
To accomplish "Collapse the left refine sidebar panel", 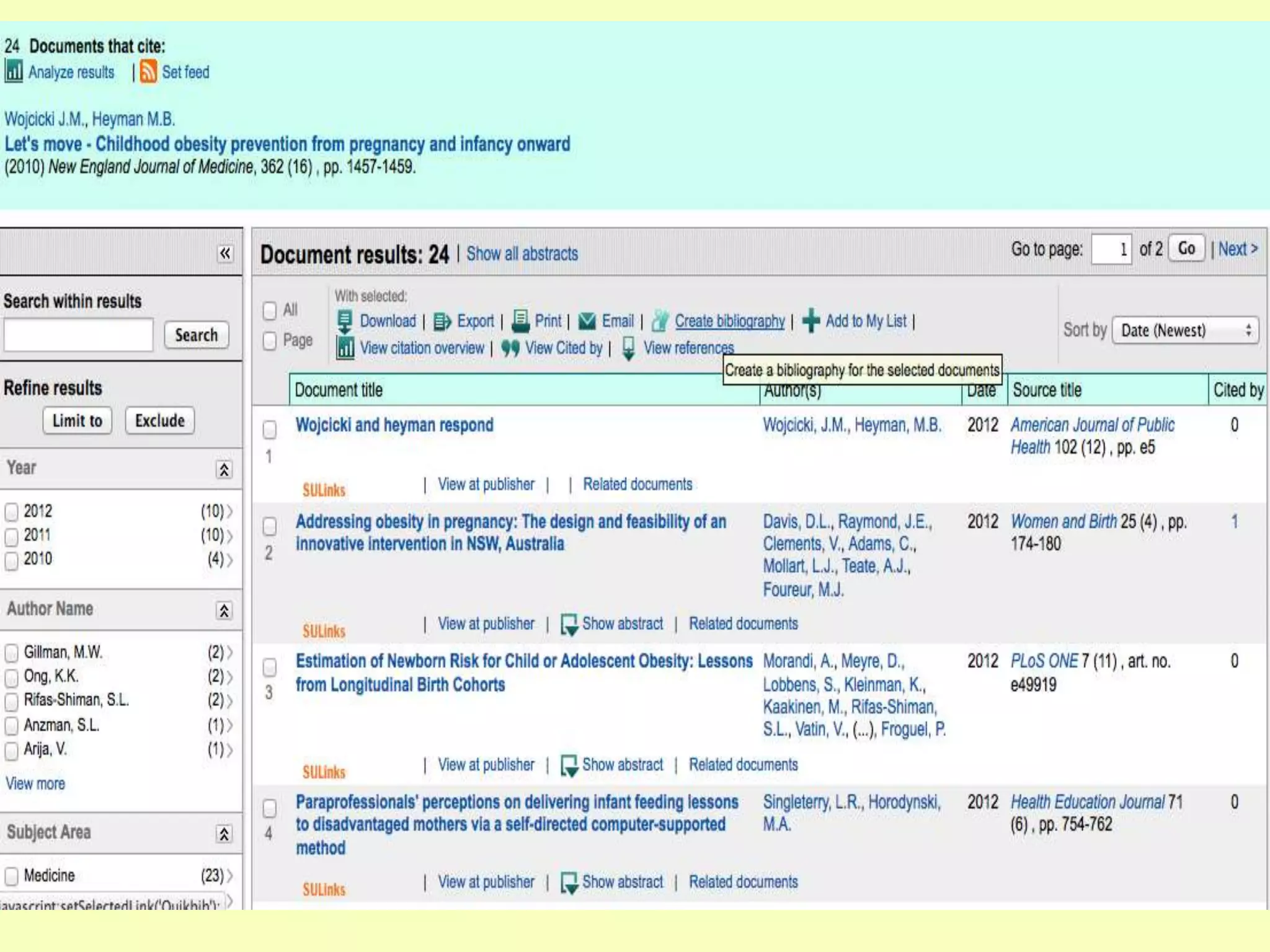I will pyautogui.click(x=225, y=253).
